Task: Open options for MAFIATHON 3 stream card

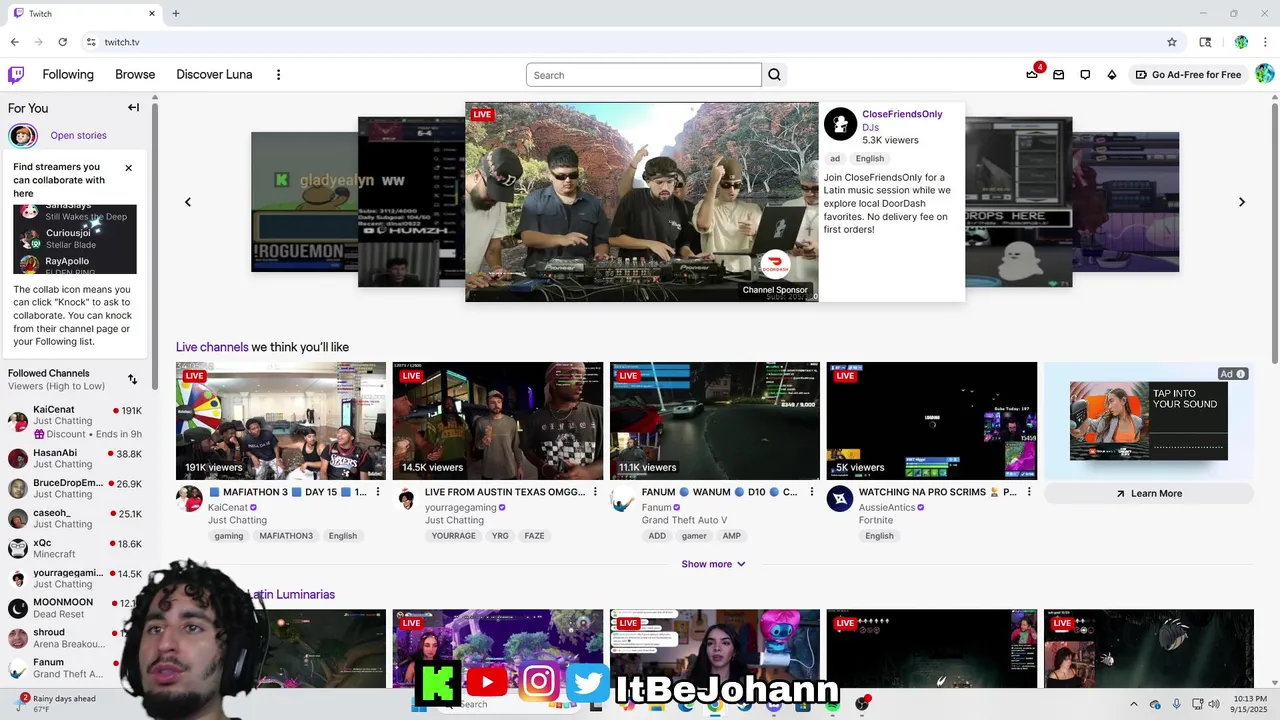Action: point(378,492)
